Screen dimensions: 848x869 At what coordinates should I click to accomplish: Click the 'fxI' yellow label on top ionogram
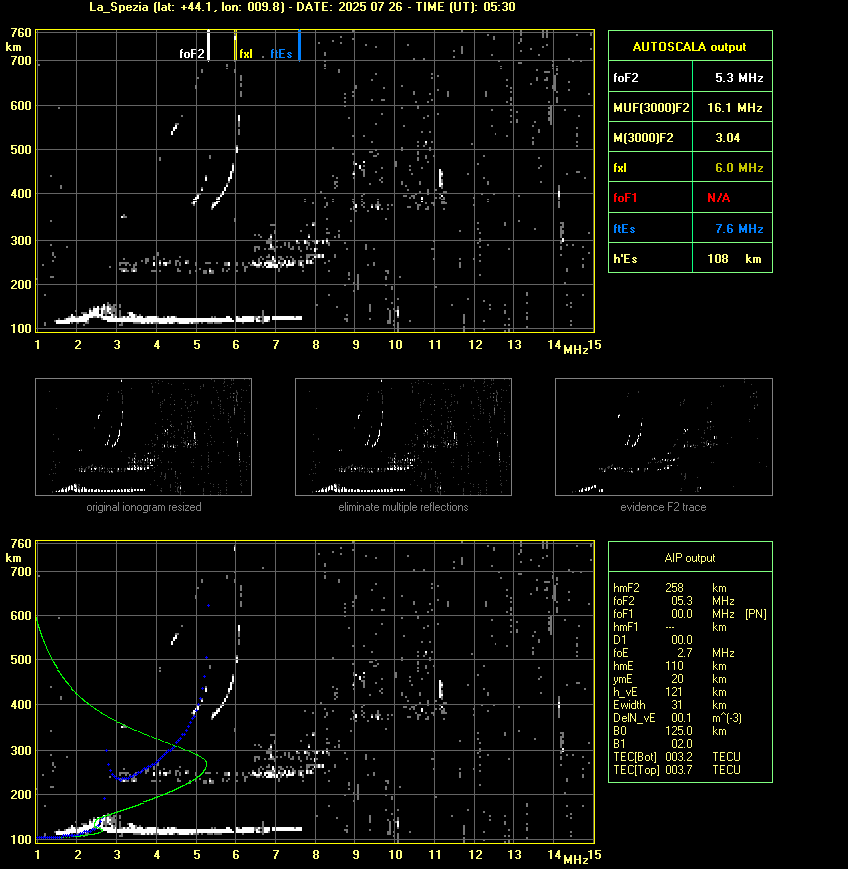coord(246,54)
